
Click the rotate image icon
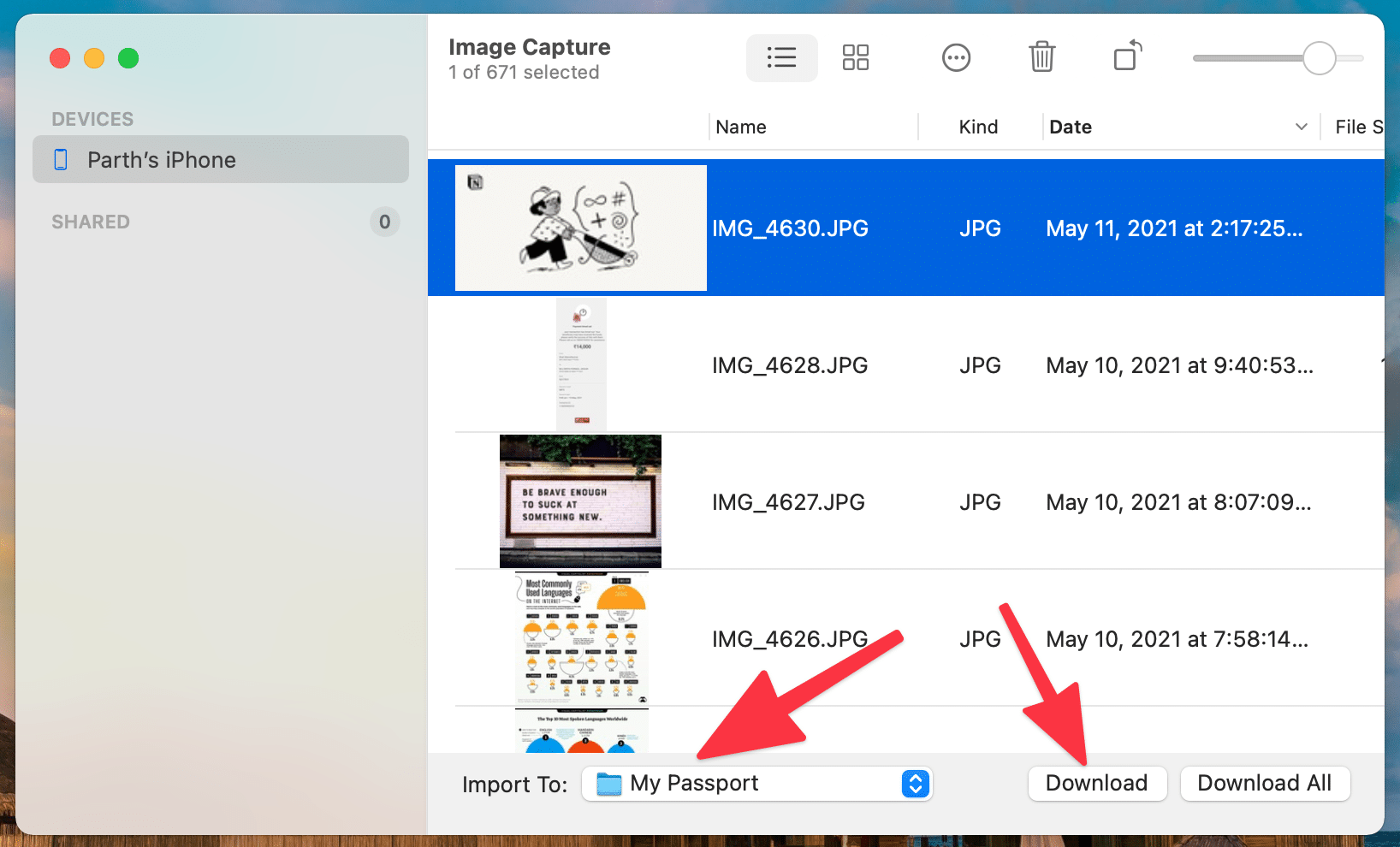(x=1127, y=56)
